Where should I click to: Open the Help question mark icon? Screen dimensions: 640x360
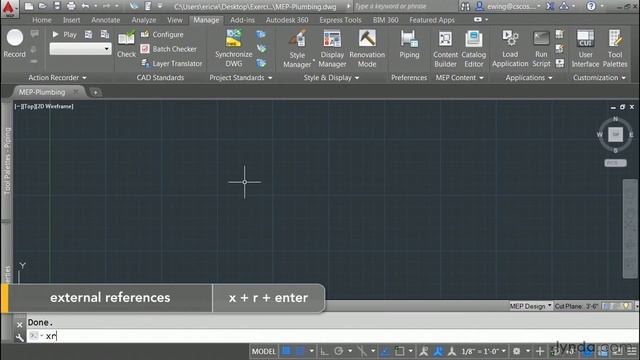click(591, 6)
